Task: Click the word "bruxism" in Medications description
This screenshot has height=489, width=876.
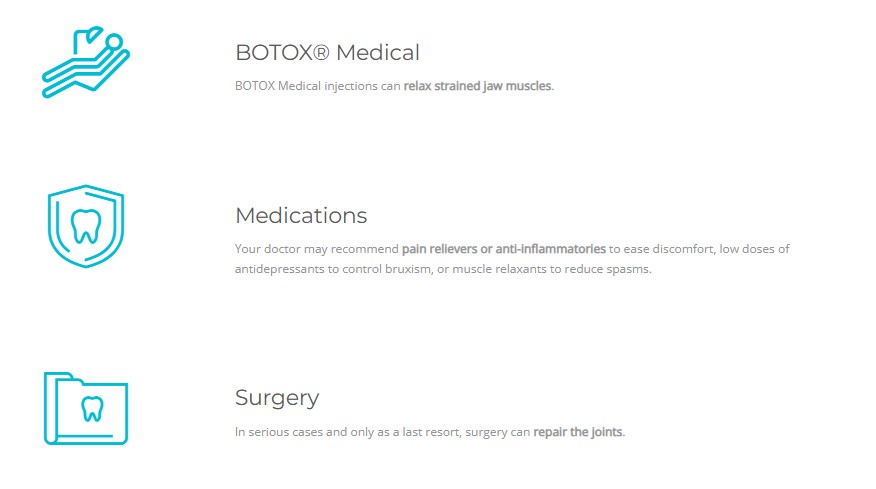Action: (x=410, y=270)
